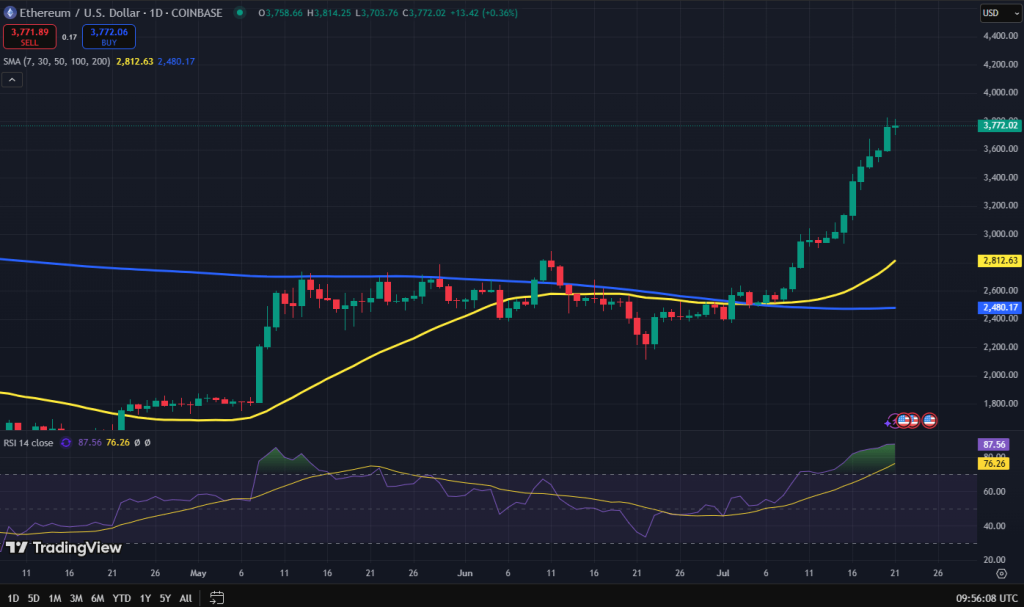
Task: Select the 6M time range
Action: point(97,598)
